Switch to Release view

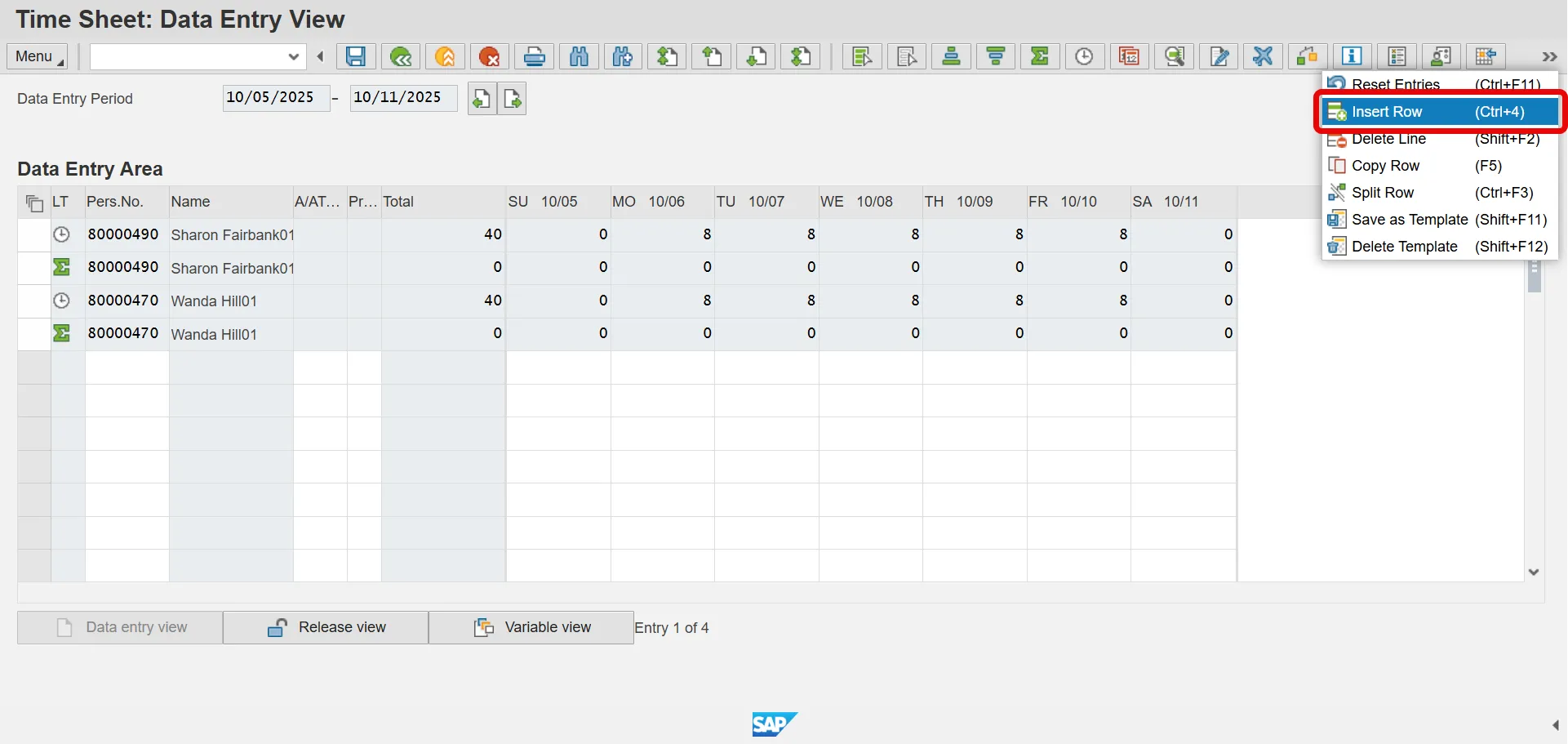click(326, 627)
